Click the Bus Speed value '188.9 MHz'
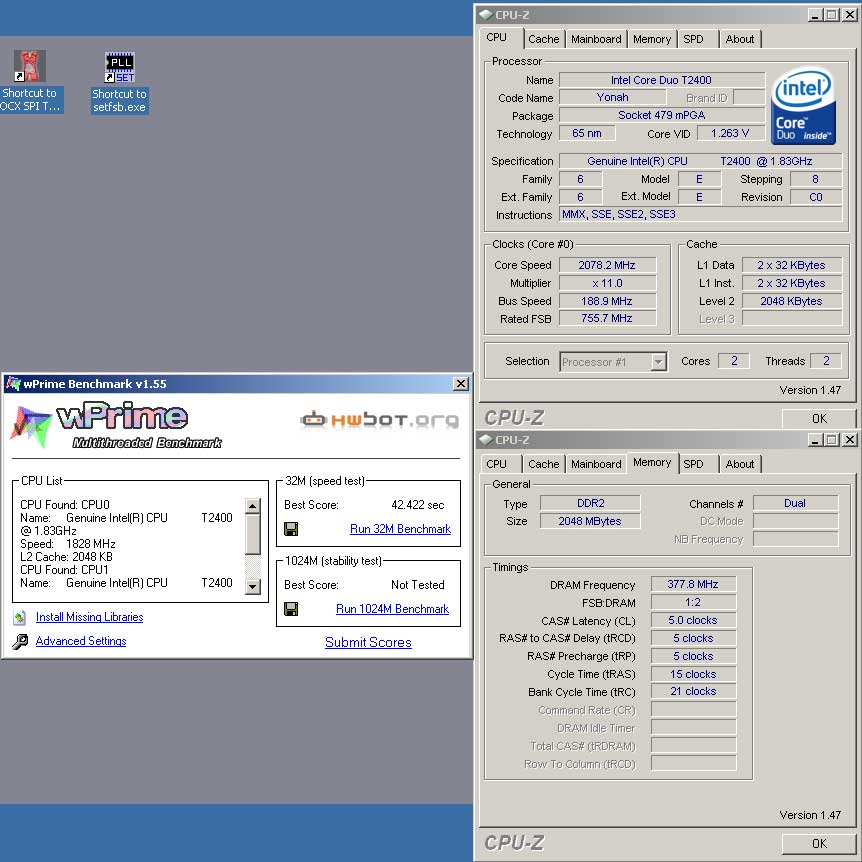Viewport: 862px width, 862px height. tap(607, 301)
